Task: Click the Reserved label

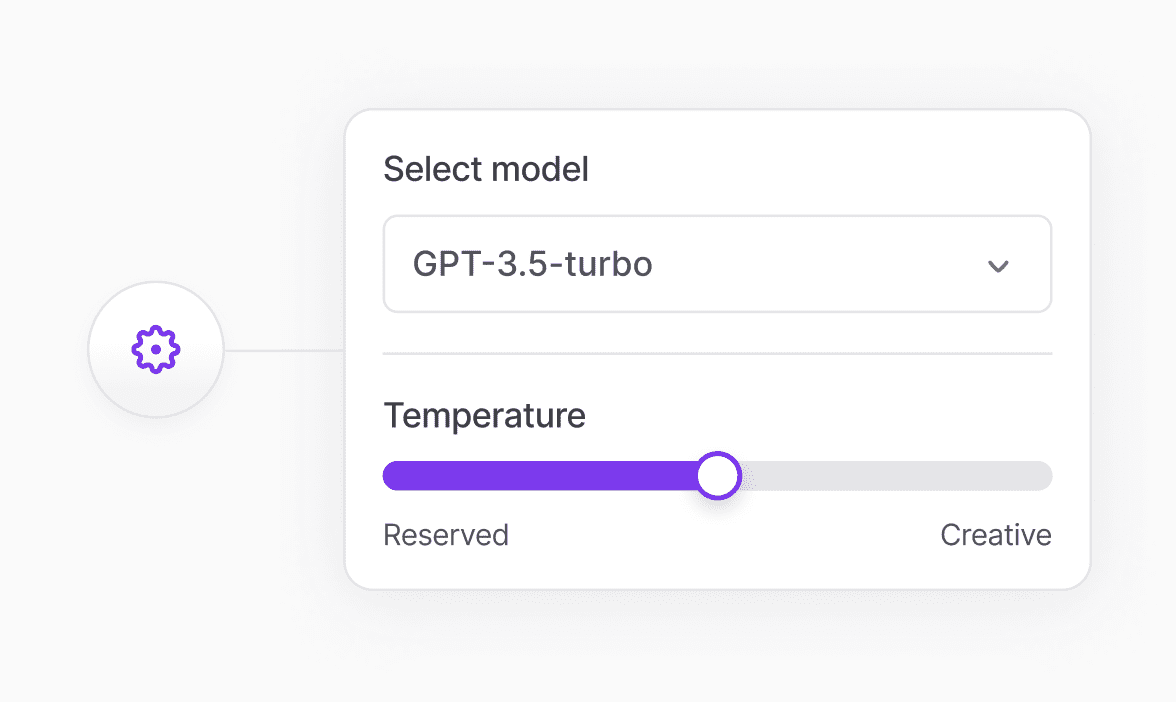Action: (x=446, y=535)
